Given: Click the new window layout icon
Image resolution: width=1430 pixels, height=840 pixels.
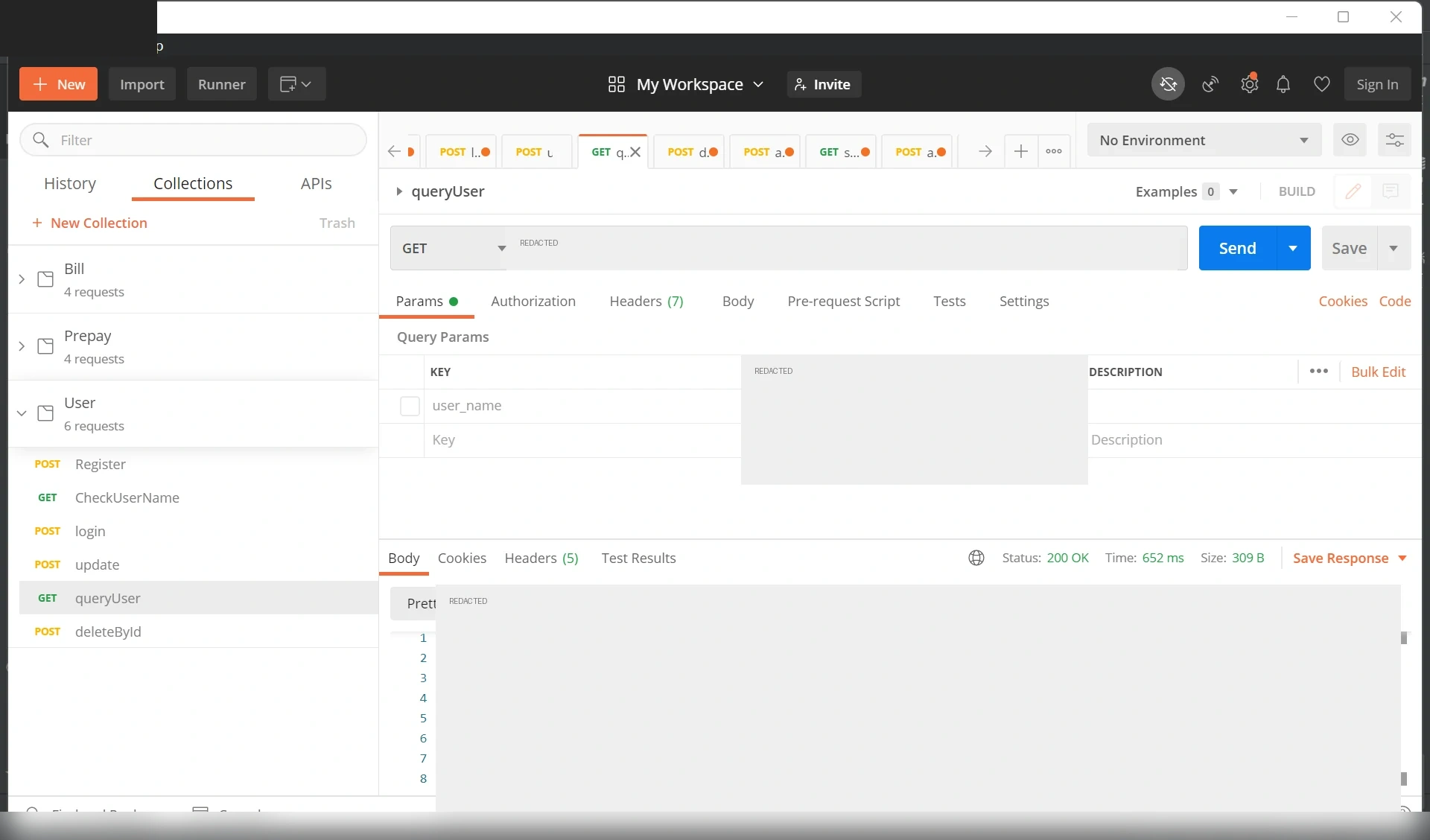Looking at the screenshot, I should point(296,84).
